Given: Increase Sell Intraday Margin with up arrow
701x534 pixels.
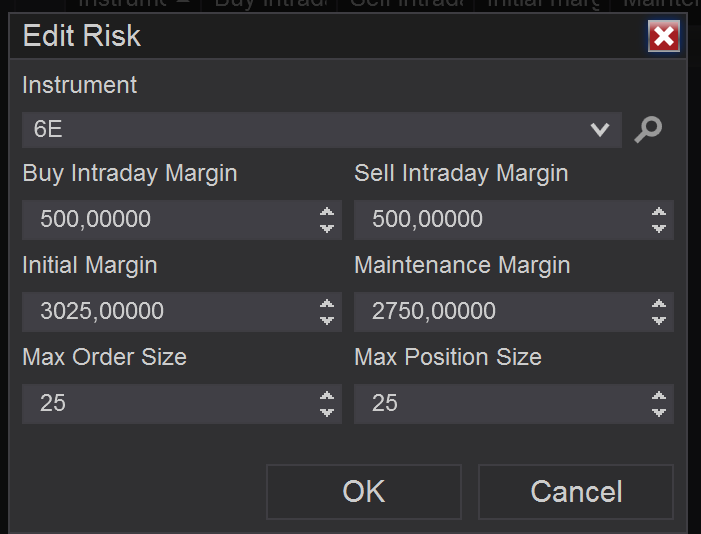Looking at the screenshot, I should pyautogui.click(x=659, y=212).
